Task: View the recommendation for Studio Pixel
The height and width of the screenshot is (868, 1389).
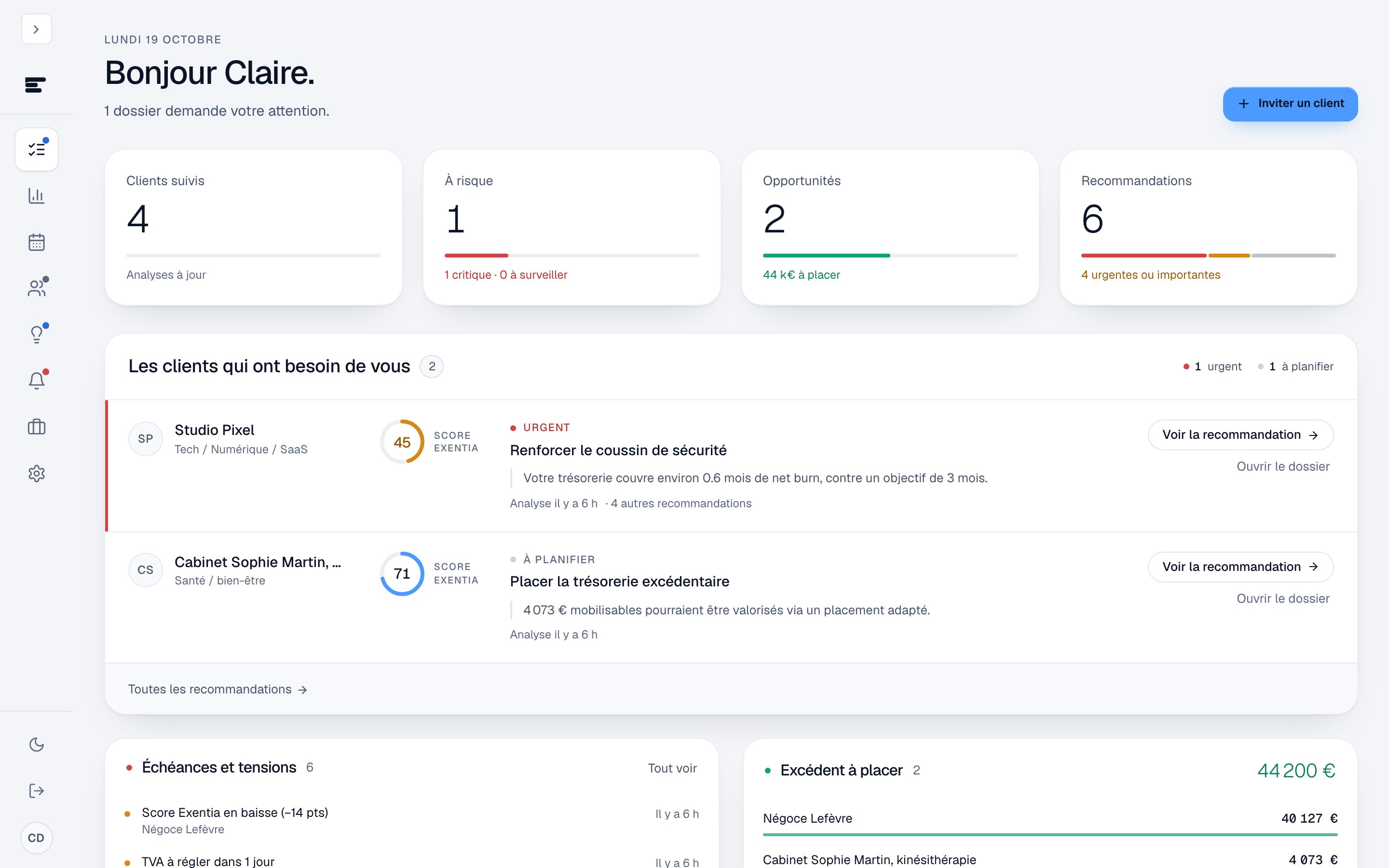Action: pos(1240,435)
